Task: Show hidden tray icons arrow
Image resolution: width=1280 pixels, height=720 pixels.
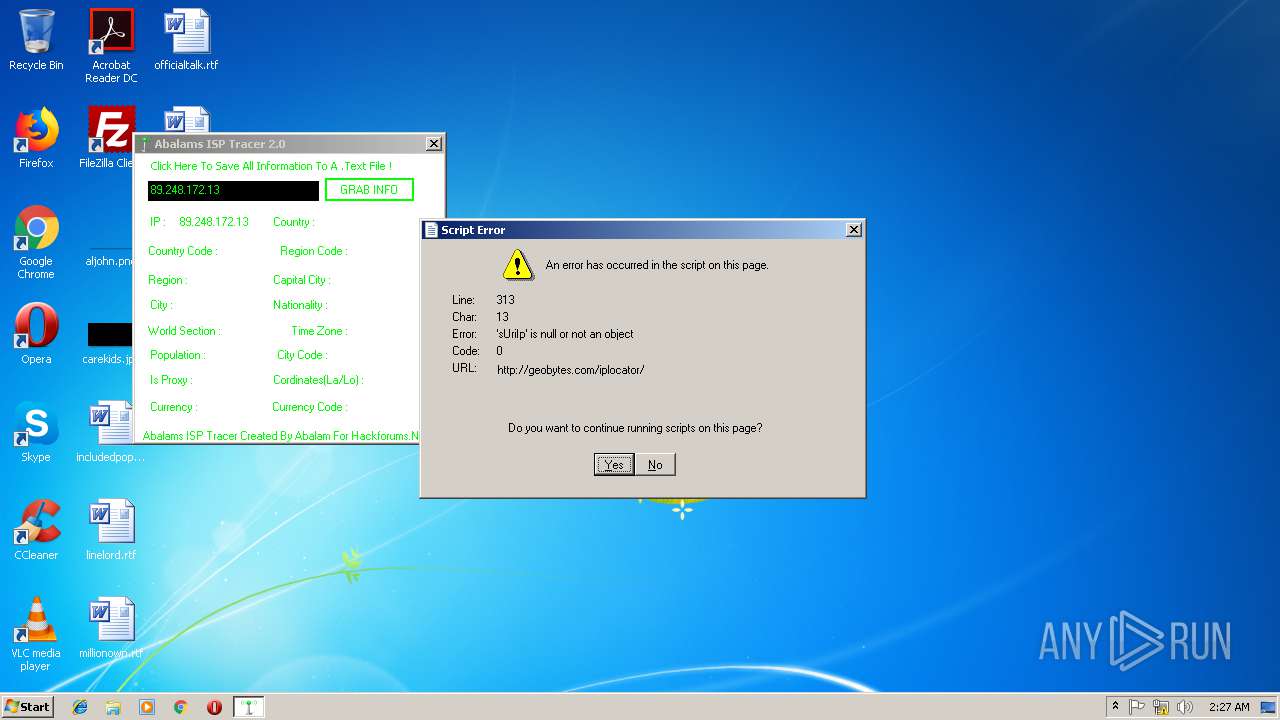Action: pyautogui.click(x=1115, y=707)
